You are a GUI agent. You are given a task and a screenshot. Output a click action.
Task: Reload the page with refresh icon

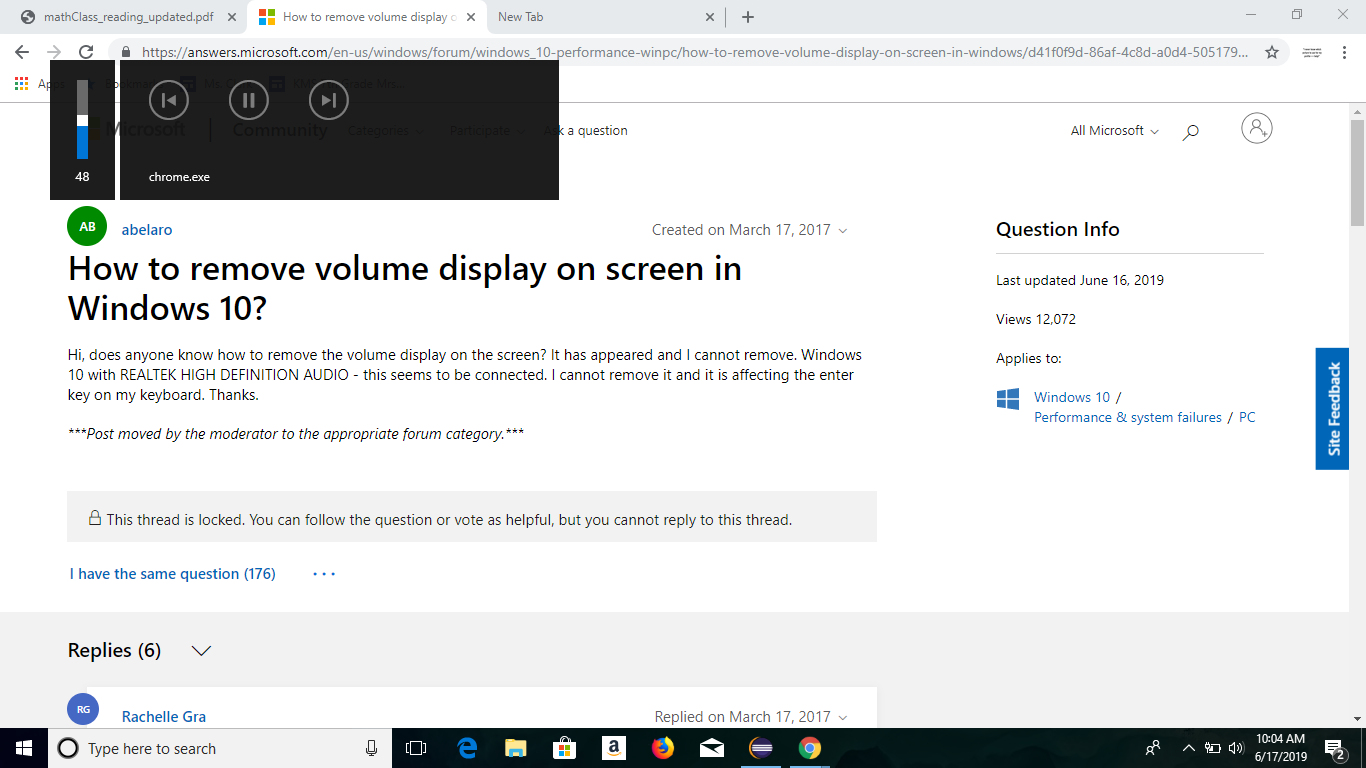pyautogui.click(x=86, y=52)
